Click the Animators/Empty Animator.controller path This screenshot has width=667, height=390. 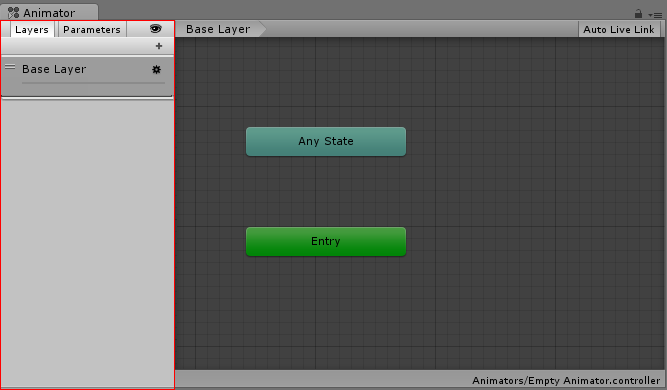[x=566, y=380]
